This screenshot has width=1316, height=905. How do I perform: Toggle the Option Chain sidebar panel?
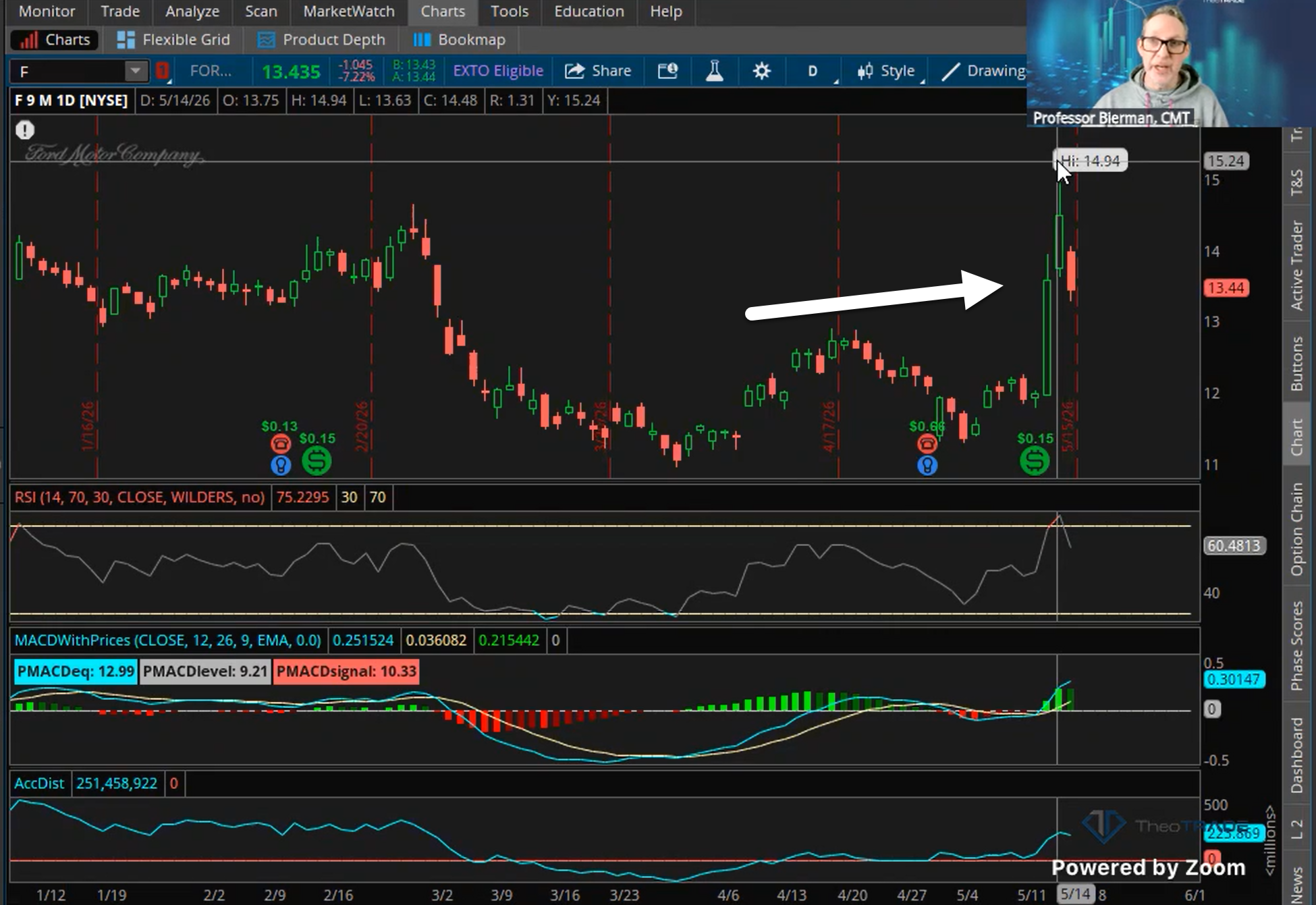[1297, 529]
